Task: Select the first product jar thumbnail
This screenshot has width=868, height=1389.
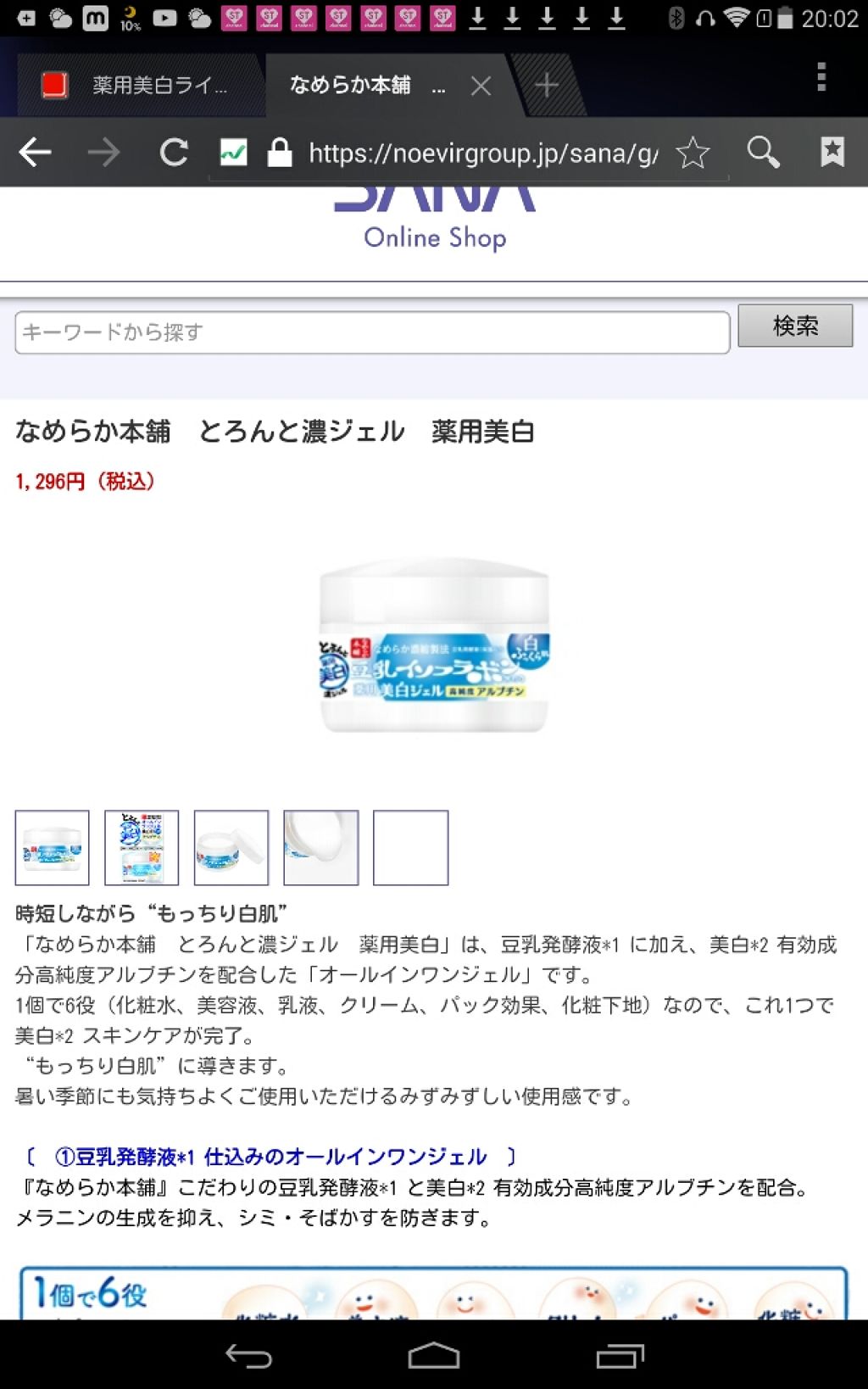Action: point(52,848)
